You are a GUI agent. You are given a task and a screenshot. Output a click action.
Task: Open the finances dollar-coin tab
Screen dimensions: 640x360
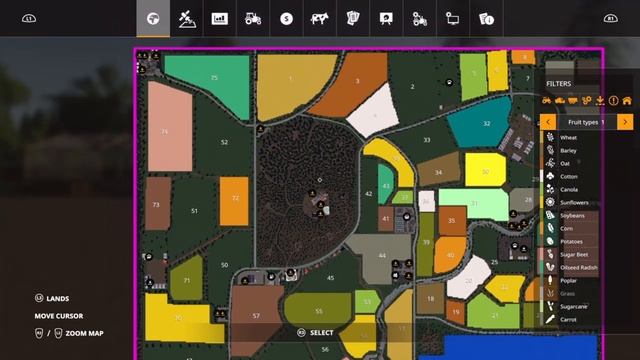[287, 18]
